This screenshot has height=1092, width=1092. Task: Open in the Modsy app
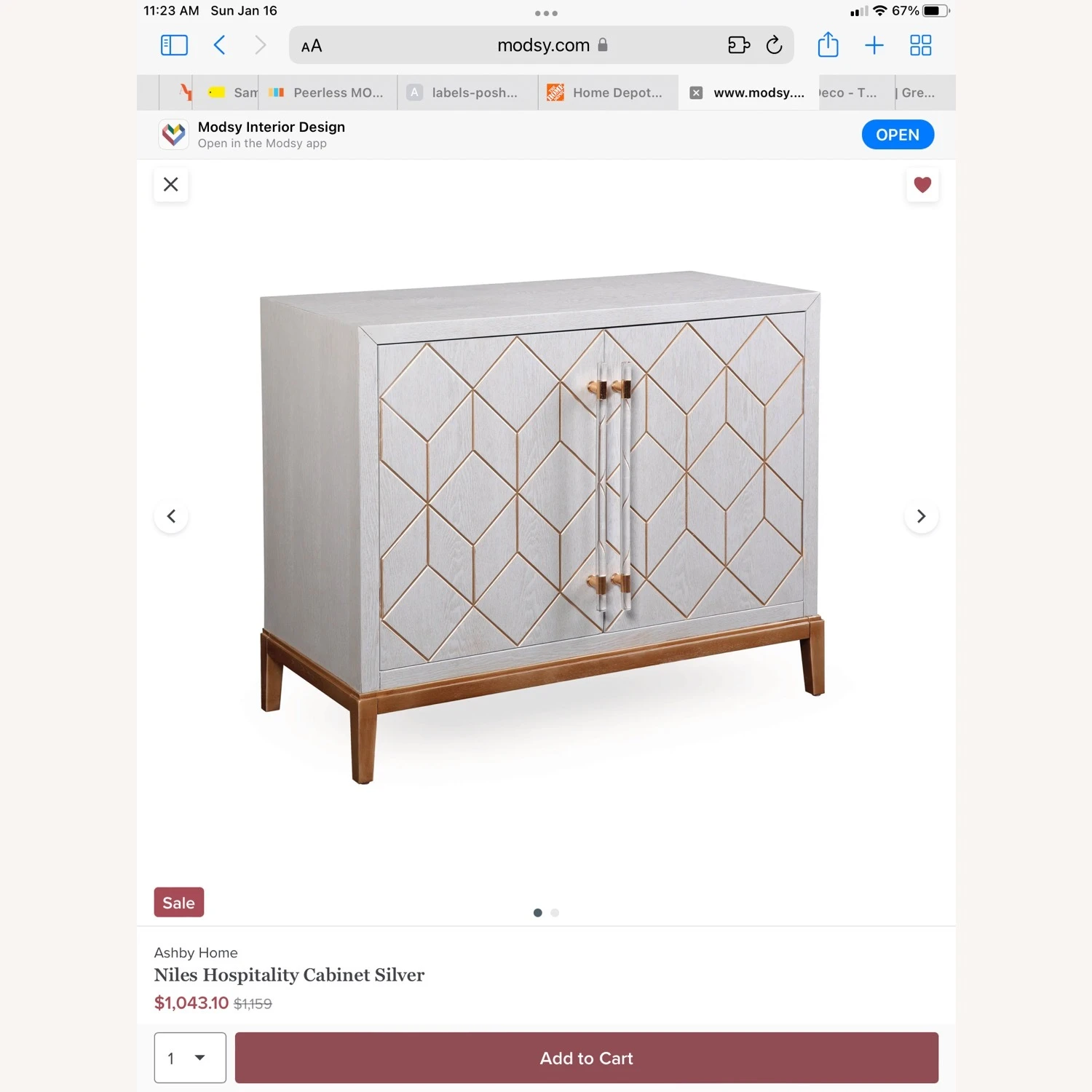(x=897, y=135)
